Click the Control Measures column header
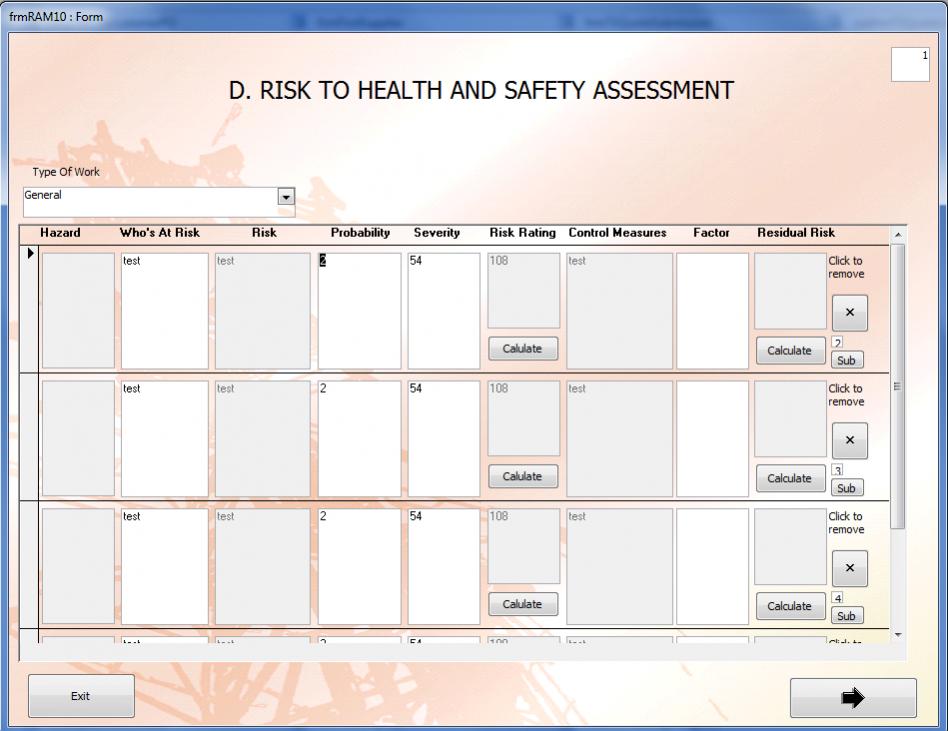948x731 pixels. point(617,233)
